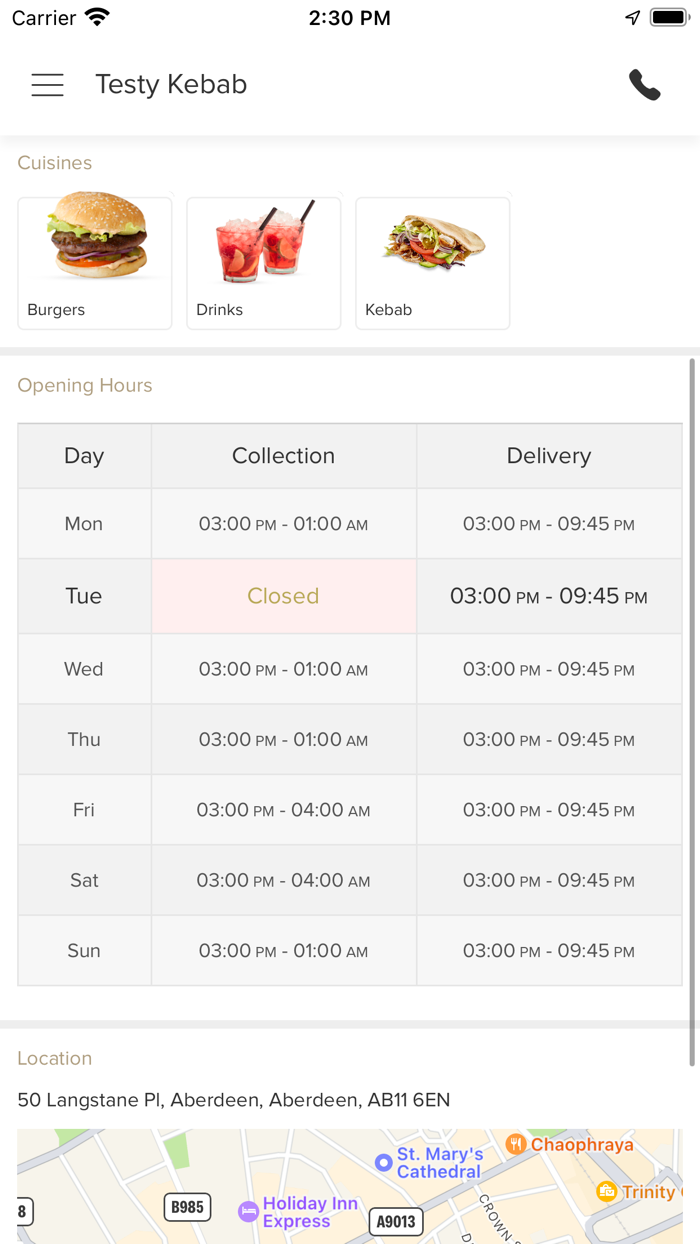Tap the Chaophraya restaurant map marker
The width and height of the screenshot is (700, 1244).
tap(516, 1144)
